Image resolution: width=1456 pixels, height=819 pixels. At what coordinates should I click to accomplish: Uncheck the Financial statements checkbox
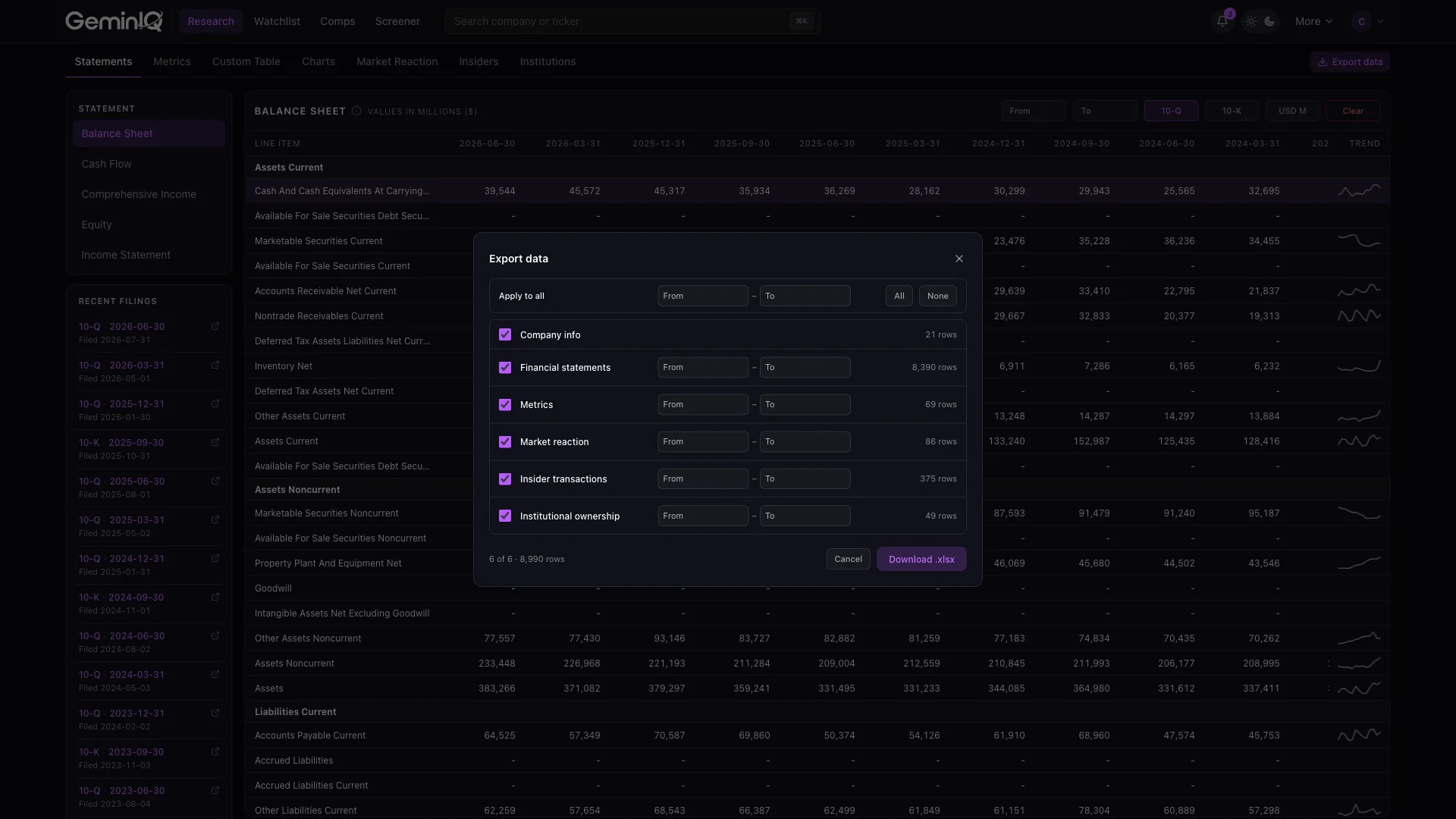tap(505, 367)
